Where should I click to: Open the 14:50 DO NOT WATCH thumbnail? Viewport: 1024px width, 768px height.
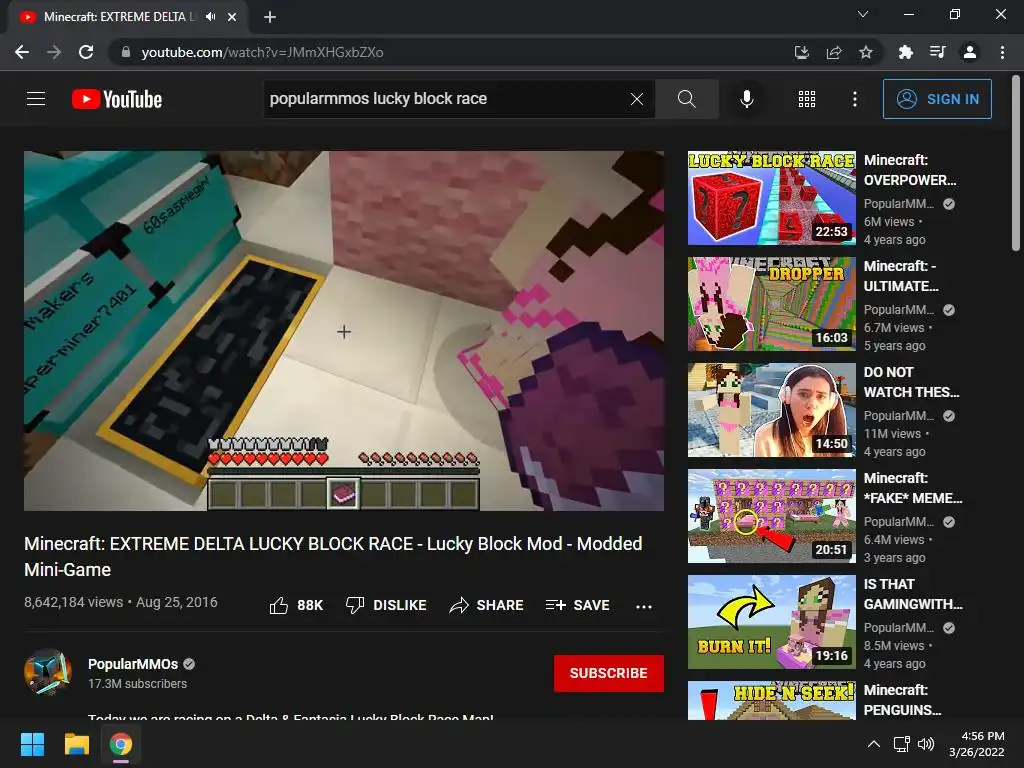tap(771, 409)
